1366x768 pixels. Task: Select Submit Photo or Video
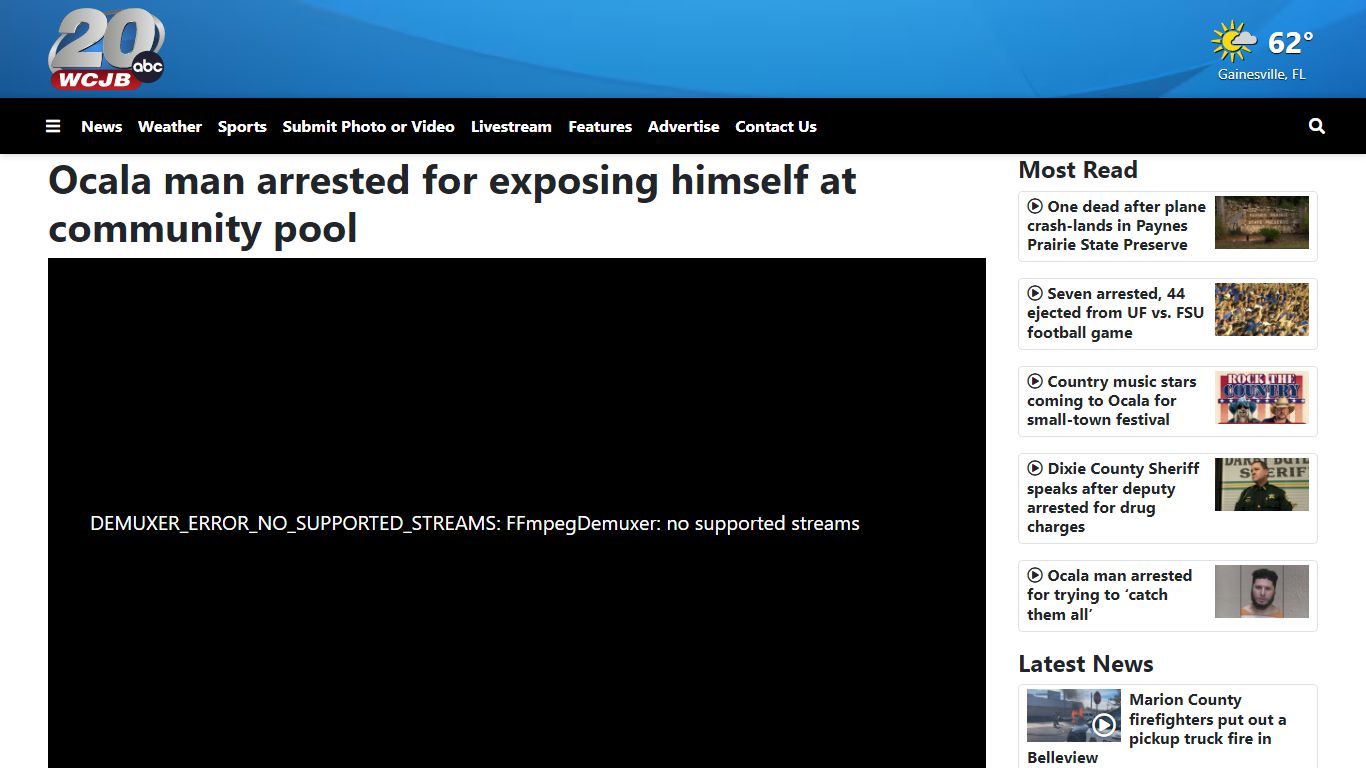[x=368, y=126]
